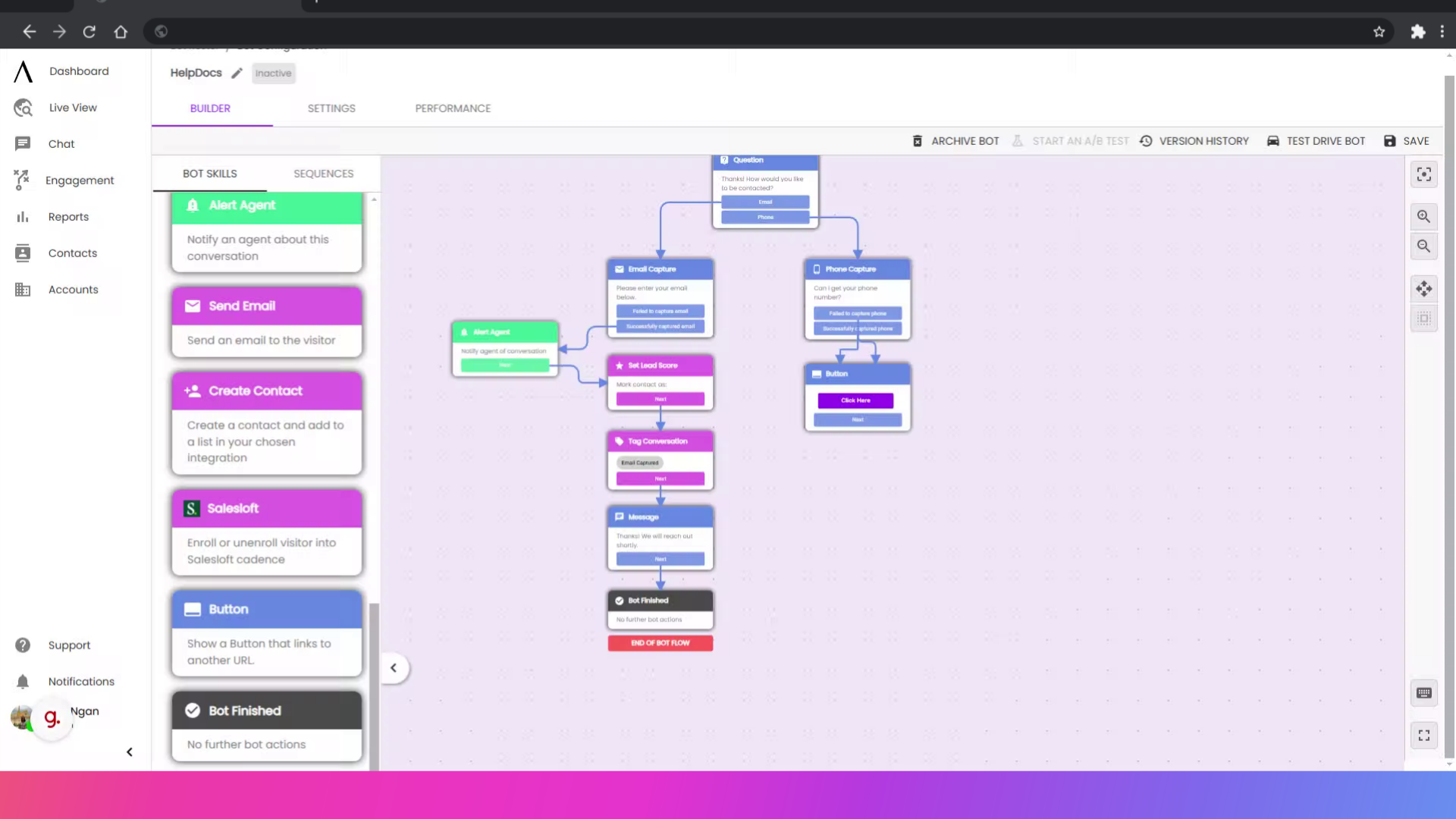The image size is (1456, 819).
Task: Switch to the Sequences tab
Action: [323, 174]
